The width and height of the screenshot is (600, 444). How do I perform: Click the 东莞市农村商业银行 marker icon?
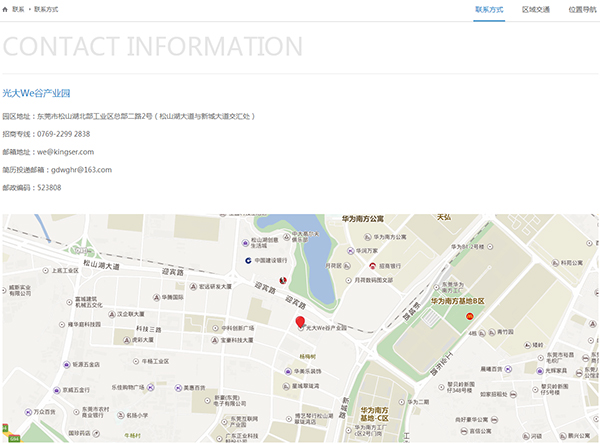pos(76,412)
